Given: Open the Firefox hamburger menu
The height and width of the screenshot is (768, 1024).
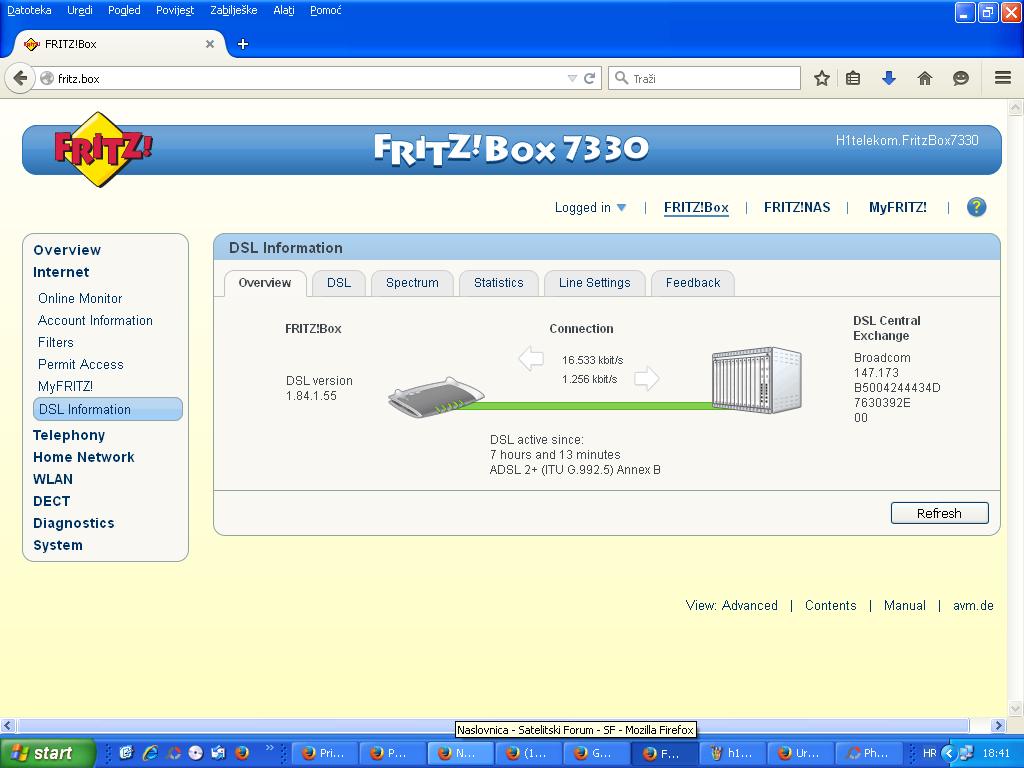Looking at the screenshot, I should pyautogui.click(x=1002, y=78).
